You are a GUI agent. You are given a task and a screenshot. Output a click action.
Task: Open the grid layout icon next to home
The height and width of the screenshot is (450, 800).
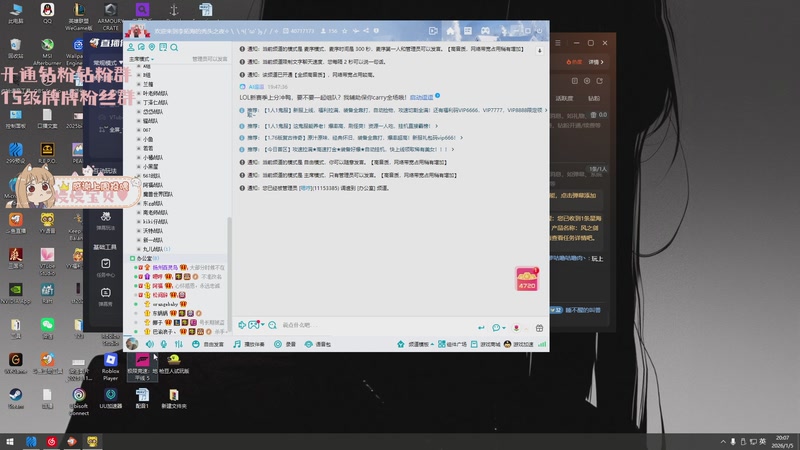coord(468,31)
